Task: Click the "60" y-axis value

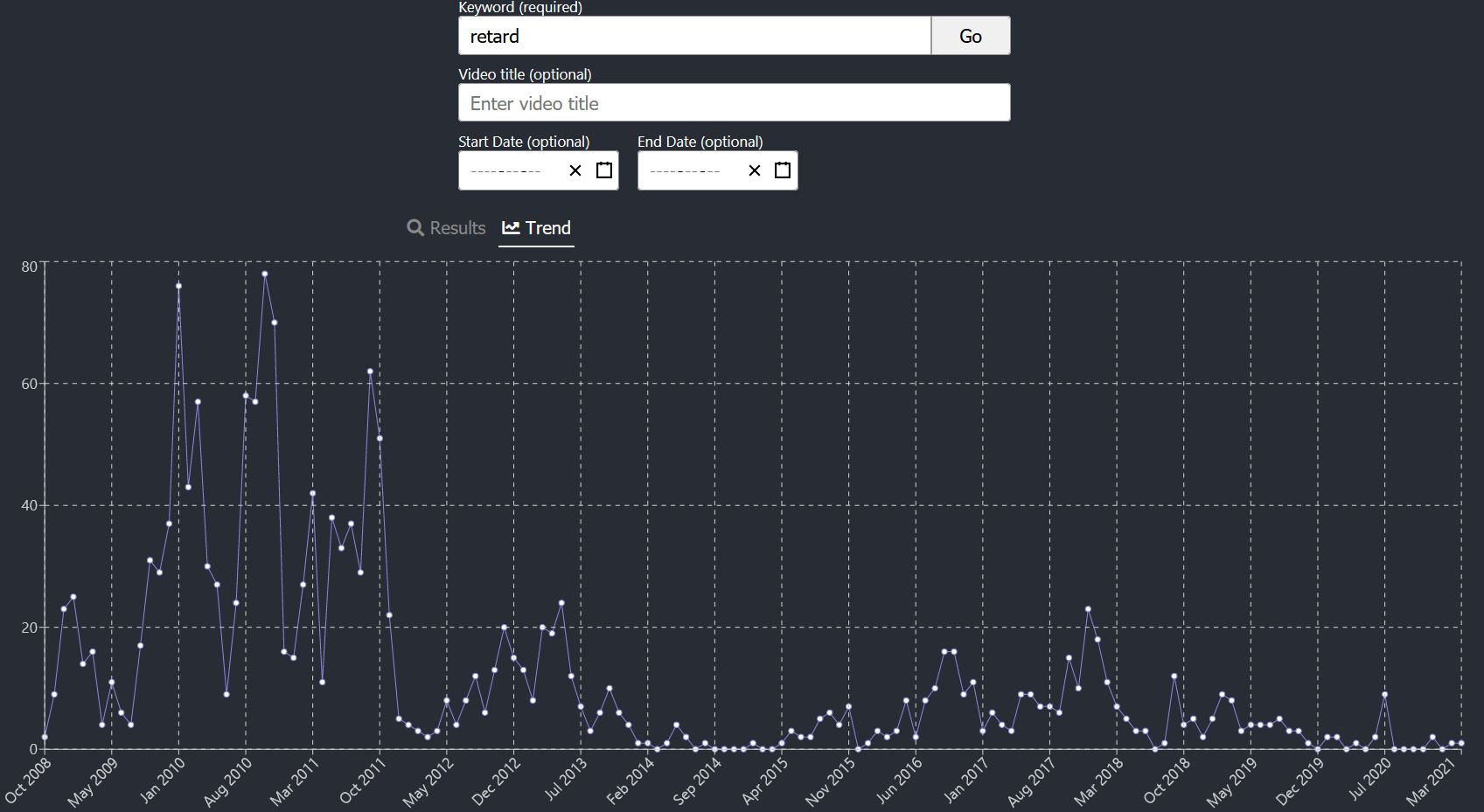Action: tap(30, 384)
